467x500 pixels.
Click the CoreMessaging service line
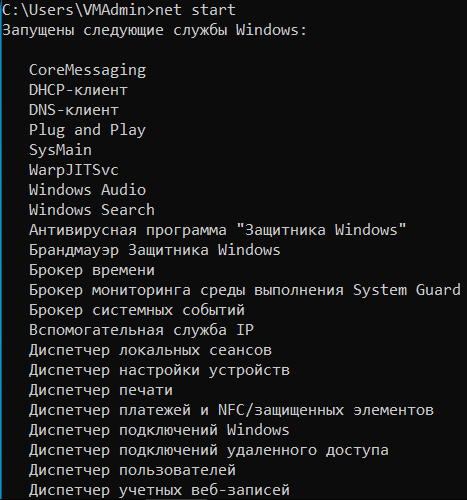click(87, 70)
